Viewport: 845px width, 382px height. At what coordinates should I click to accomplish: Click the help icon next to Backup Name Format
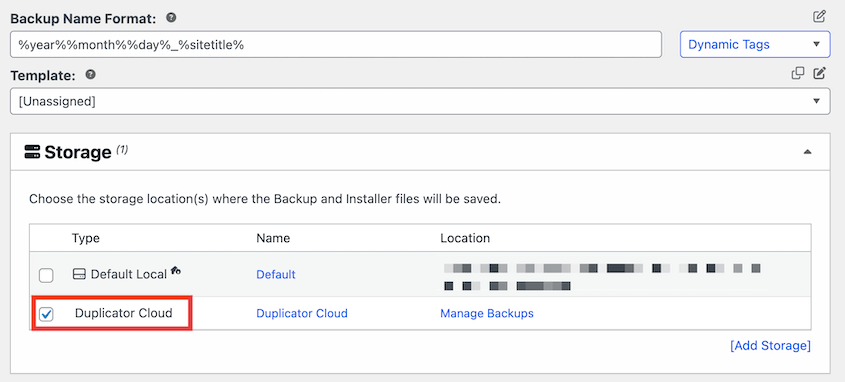click(x=171, y=18)
